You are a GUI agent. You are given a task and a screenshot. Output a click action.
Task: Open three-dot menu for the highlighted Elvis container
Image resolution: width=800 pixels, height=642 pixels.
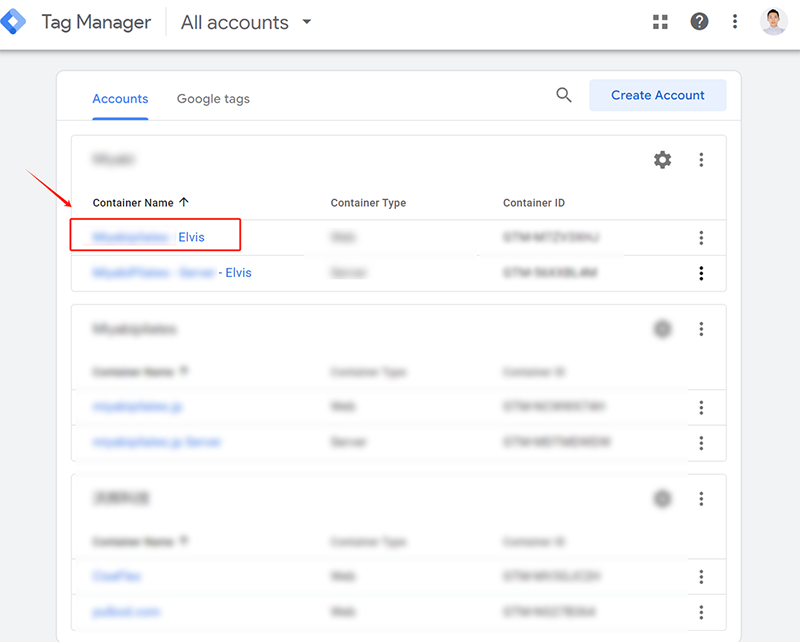(x=701, y=238)
